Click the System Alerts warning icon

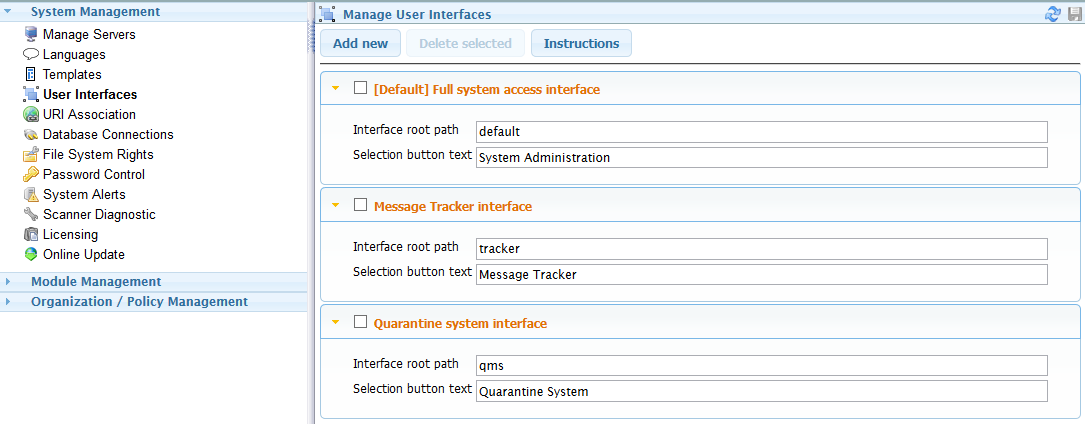[31, 194]
